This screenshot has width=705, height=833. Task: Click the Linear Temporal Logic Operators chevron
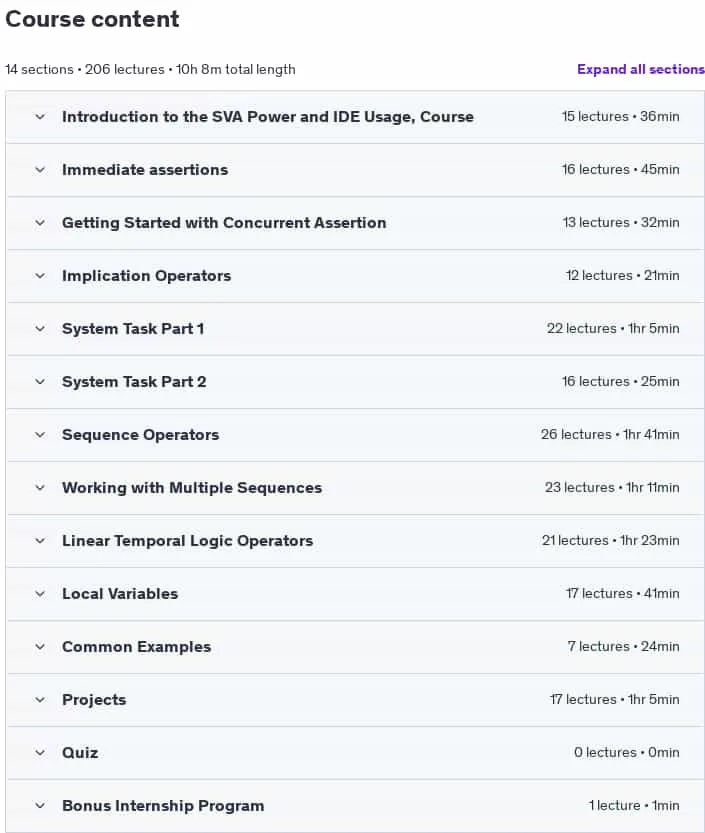(40, 541)
